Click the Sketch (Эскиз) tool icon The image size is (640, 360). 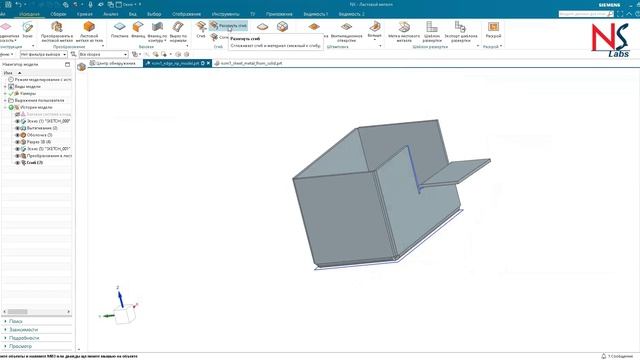point(27,27)
